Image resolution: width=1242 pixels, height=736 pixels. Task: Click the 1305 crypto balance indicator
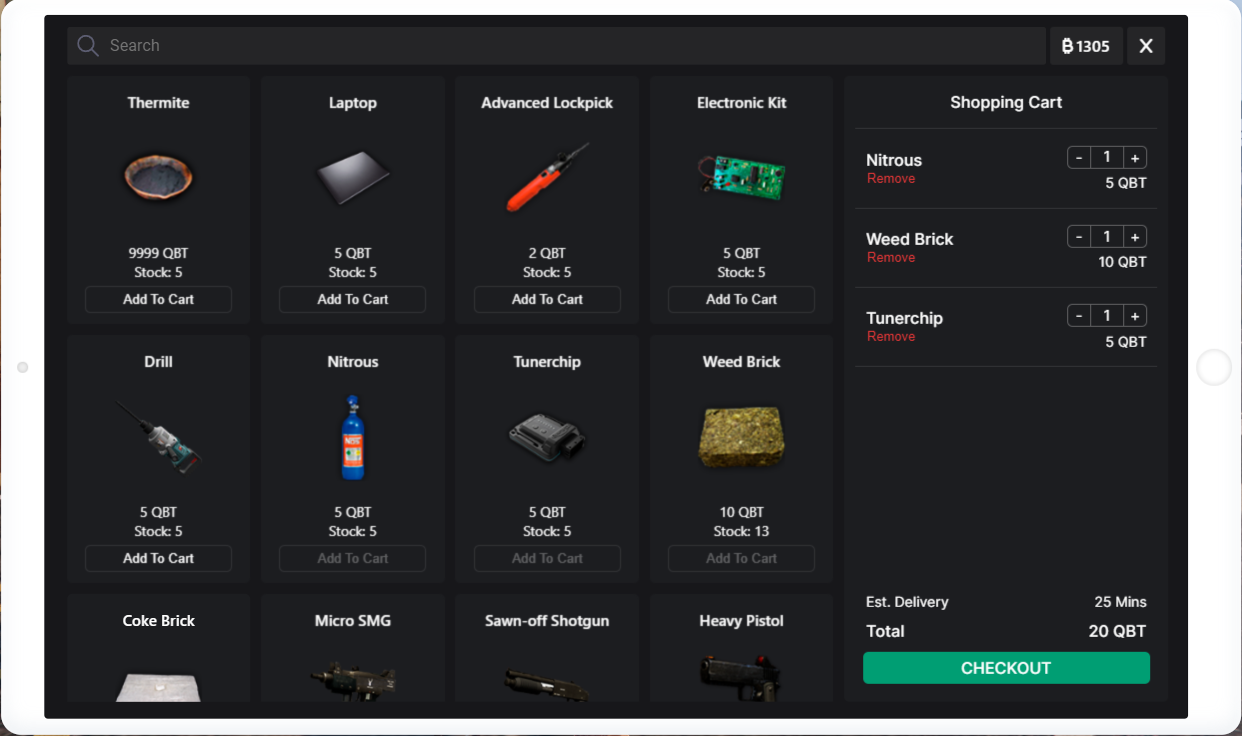tap(1086, 46)
